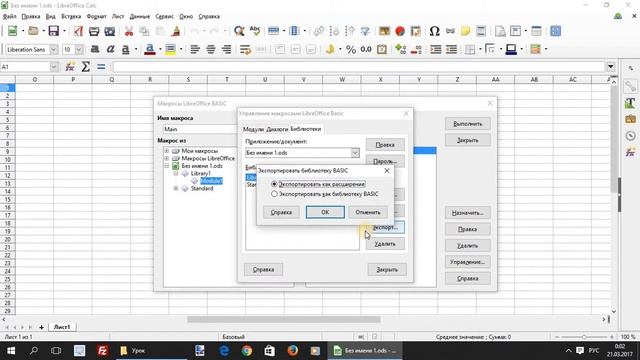Image resolution: width=640 pixels, height=360 pixels.
Task: Switch to the Модули tab
Action: [x=253, y=129]
